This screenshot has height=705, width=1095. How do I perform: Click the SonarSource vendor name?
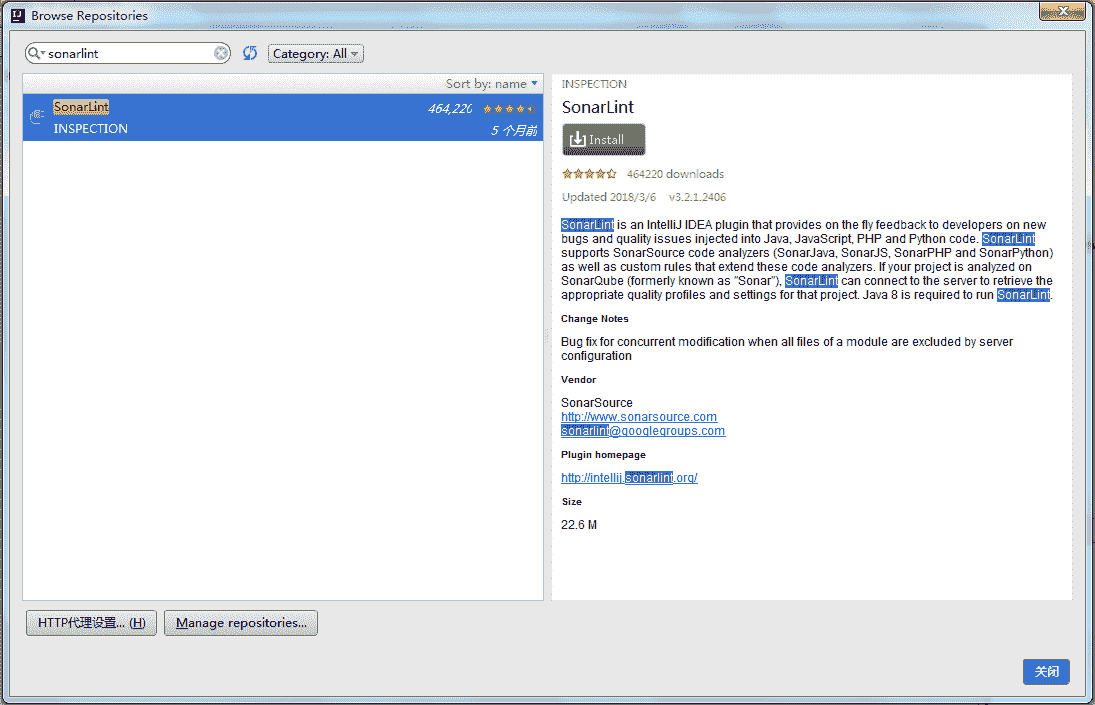pos(597,403)
